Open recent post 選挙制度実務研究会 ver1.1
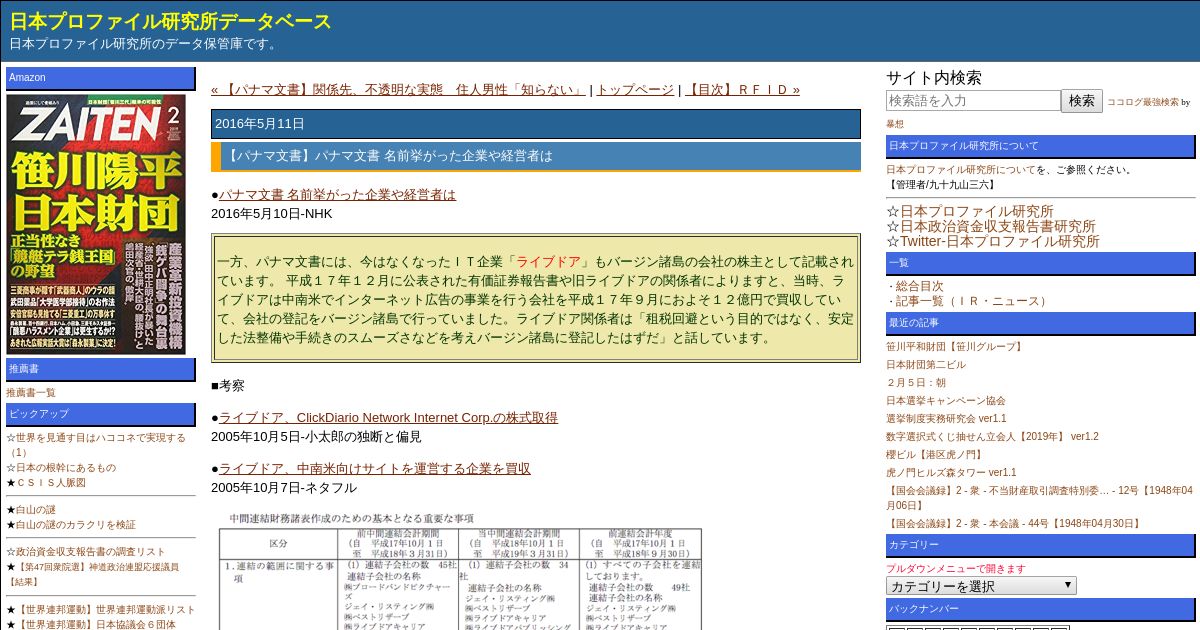 (x=946, y=419)
